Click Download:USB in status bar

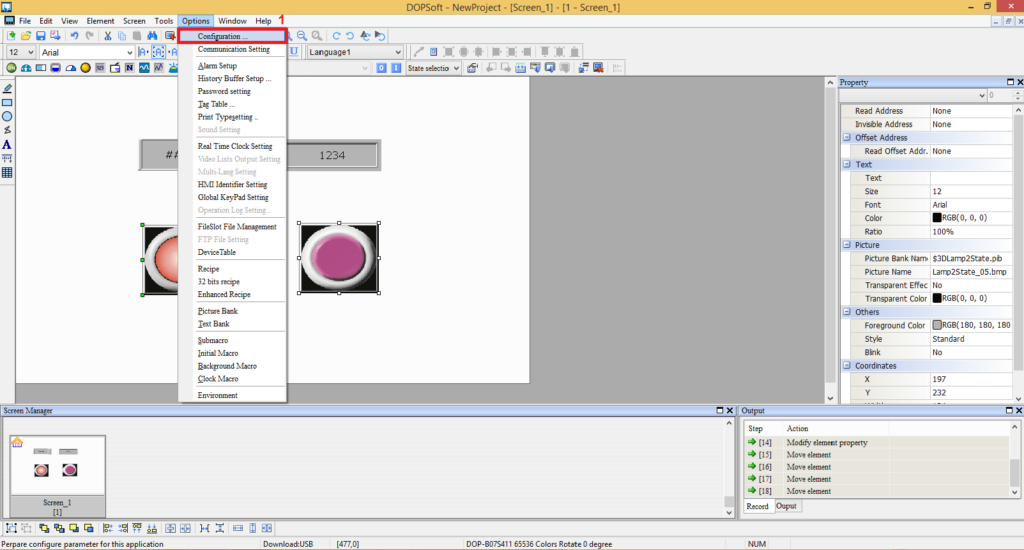288,544
